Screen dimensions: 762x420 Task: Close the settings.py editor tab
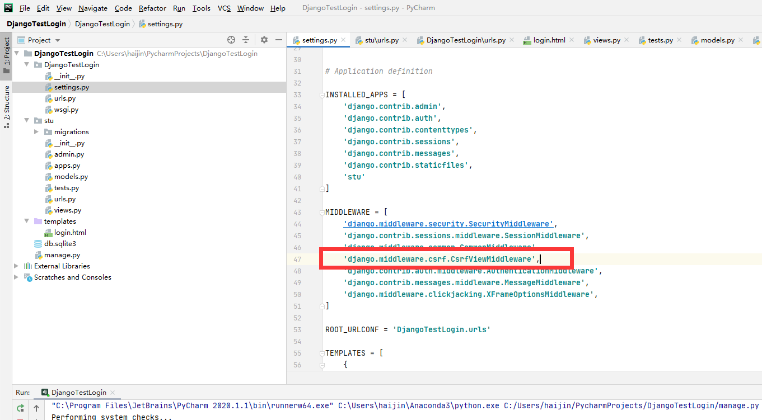coord(344,41)
